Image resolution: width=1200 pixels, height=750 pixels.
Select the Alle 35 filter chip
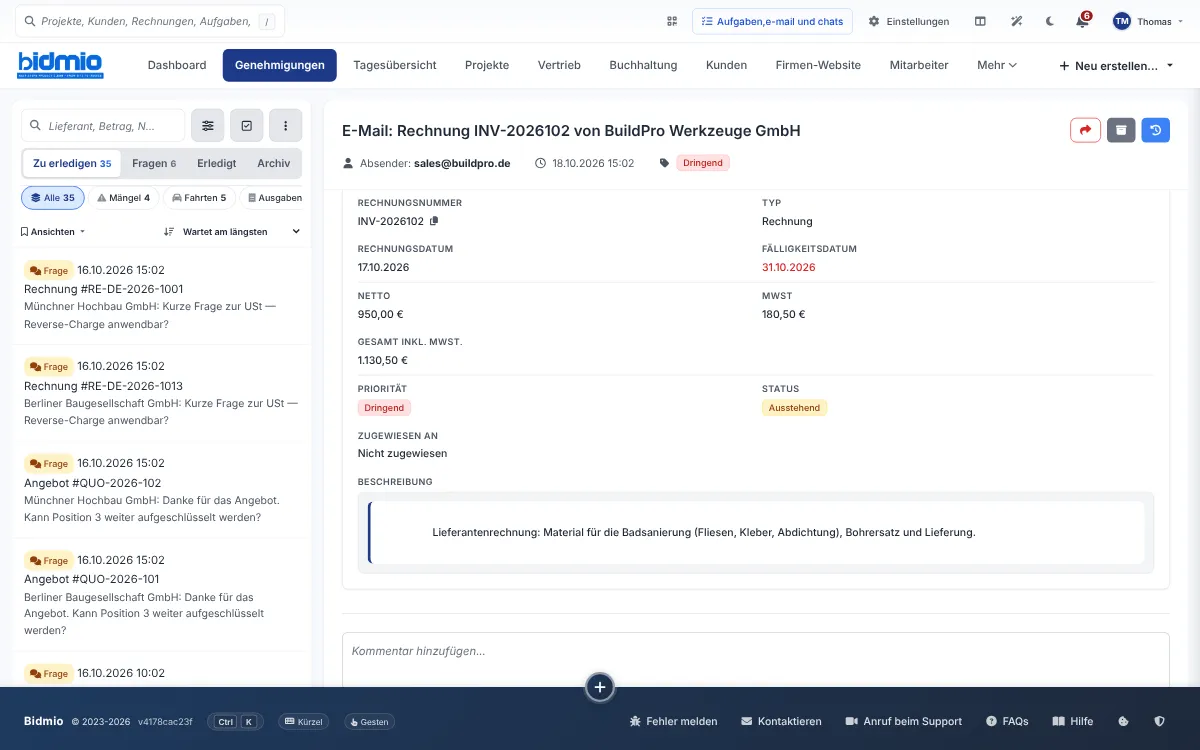(53, 198)
